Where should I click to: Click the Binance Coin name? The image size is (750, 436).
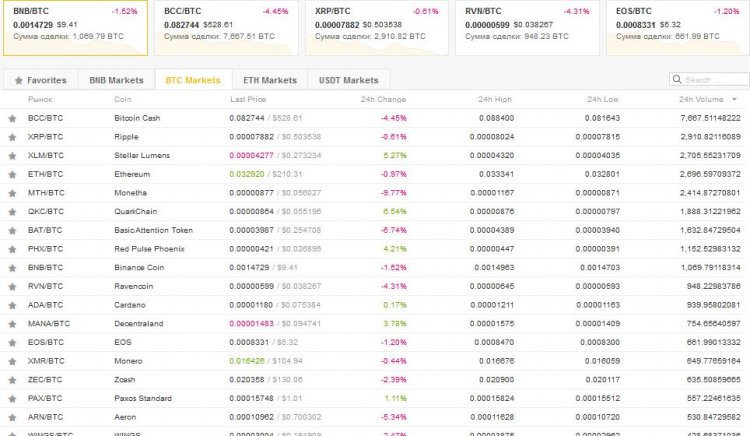(x=139, y=267)
